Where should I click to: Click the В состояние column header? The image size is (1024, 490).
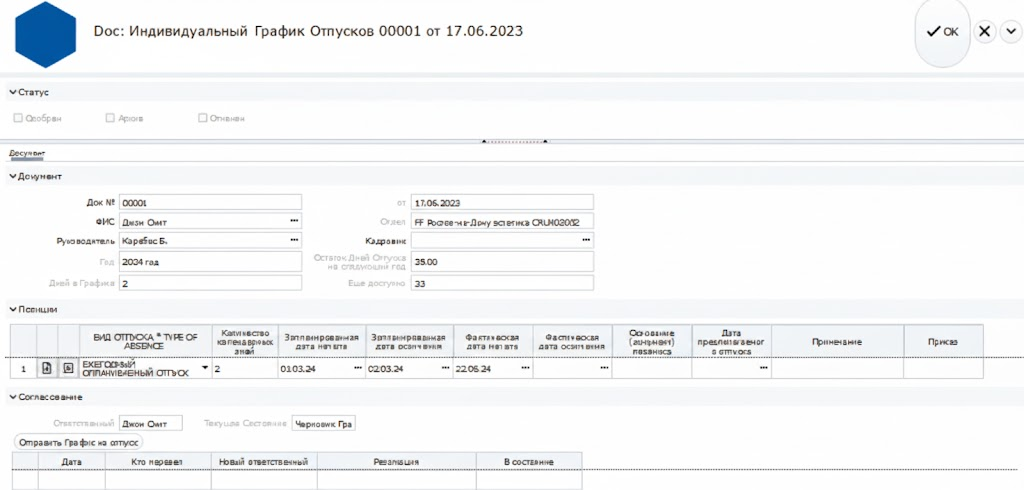[x=529, y=461]
